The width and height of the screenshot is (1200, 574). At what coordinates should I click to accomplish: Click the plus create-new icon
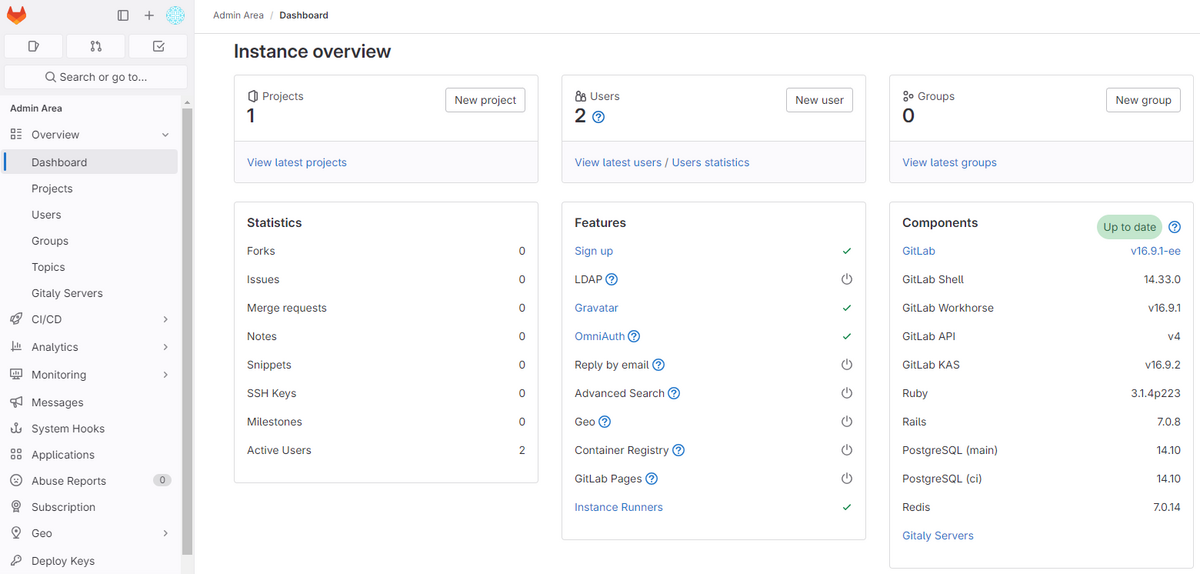(x=149, y=15)
